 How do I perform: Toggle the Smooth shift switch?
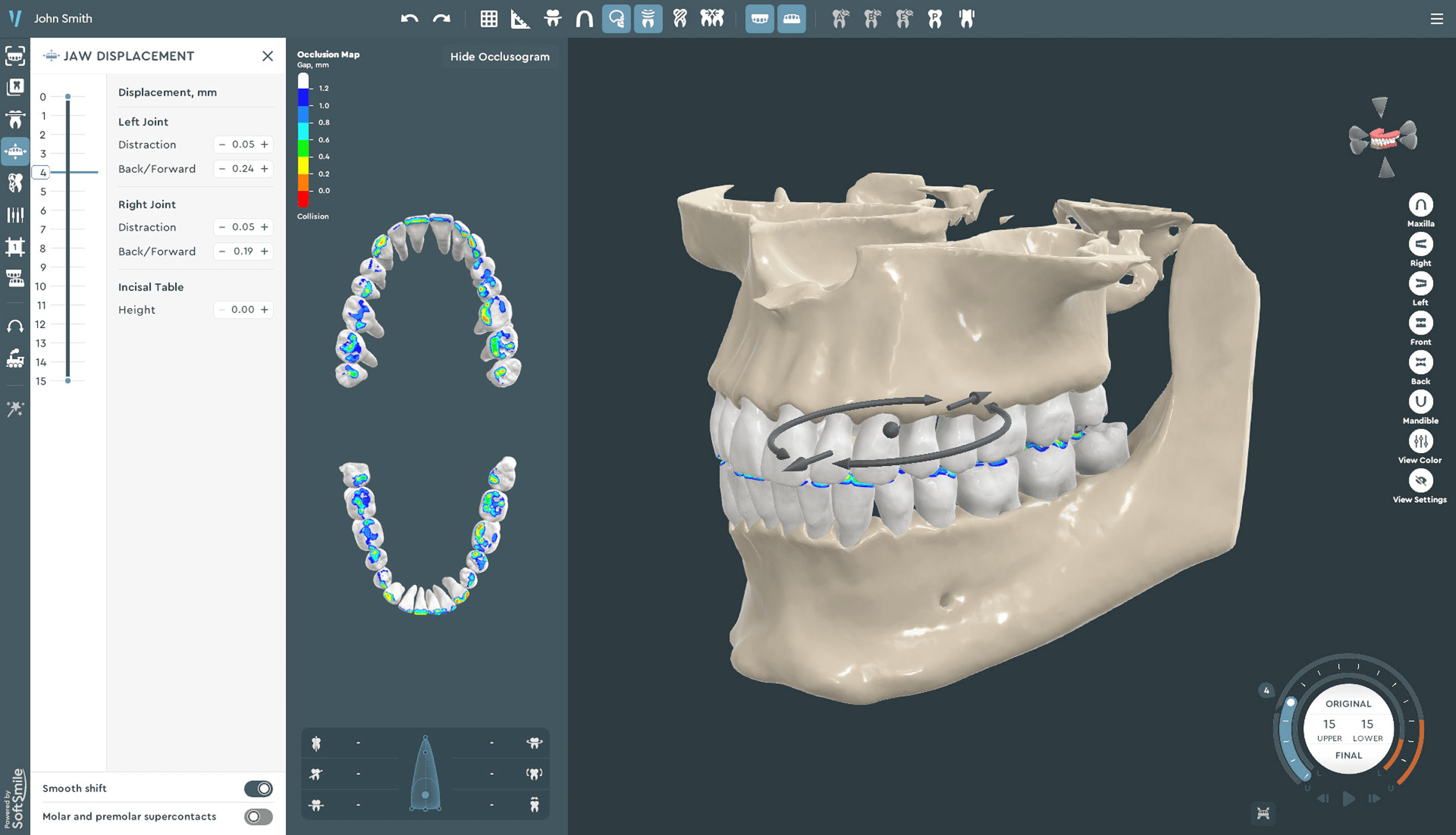point(258,788)
